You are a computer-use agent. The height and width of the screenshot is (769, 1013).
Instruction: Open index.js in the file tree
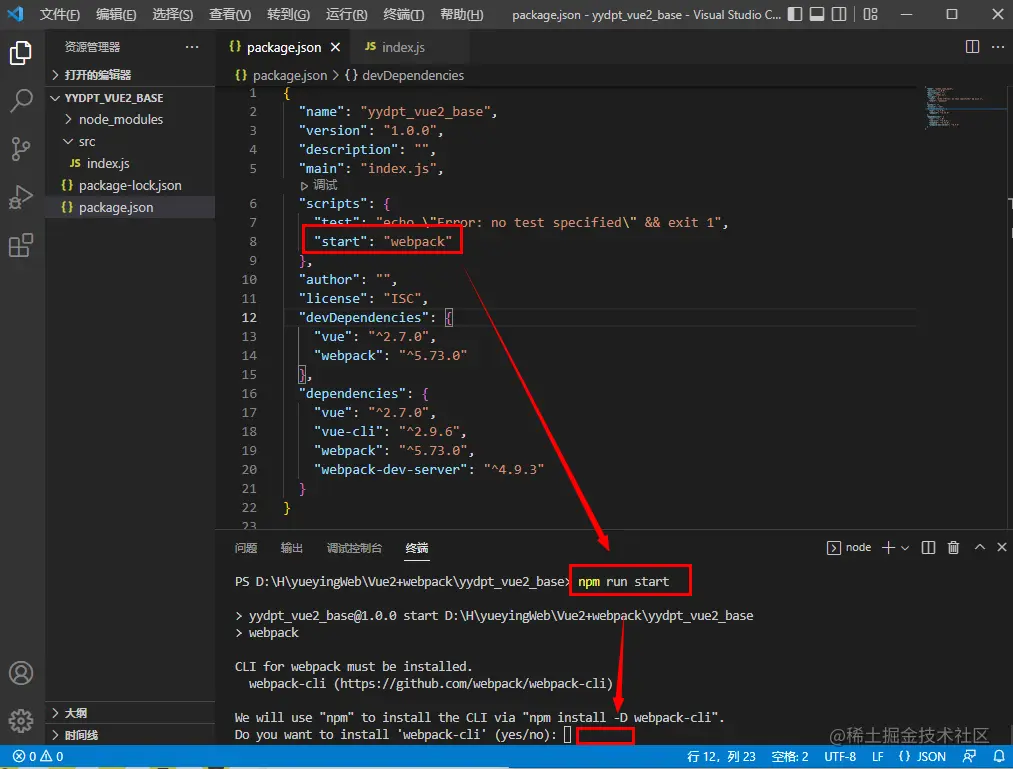130,163
